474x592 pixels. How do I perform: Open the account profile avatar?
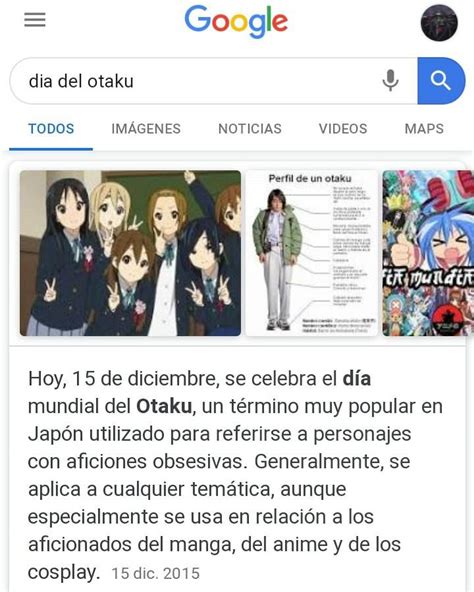click(x=439, y=23)
